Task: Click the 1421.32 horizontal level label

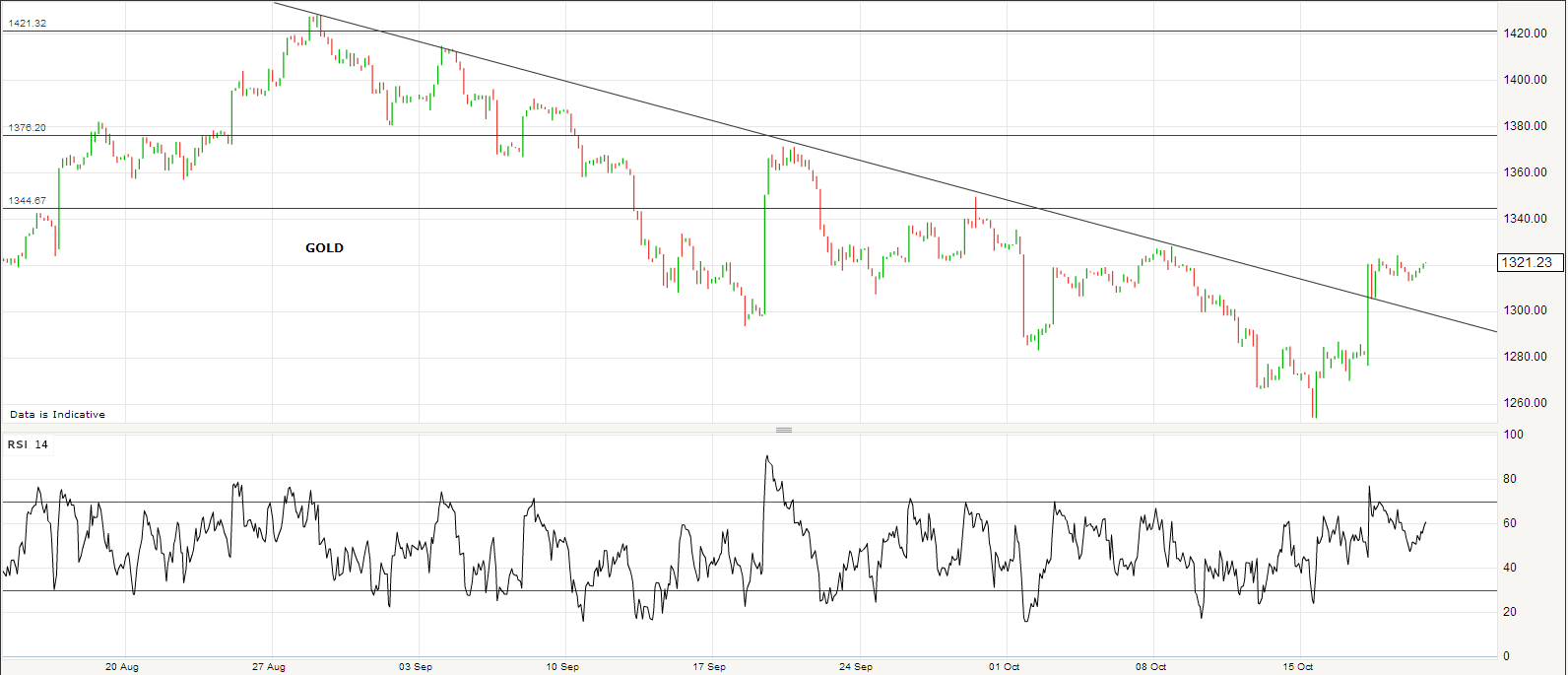Action: [x=28, y=23]
